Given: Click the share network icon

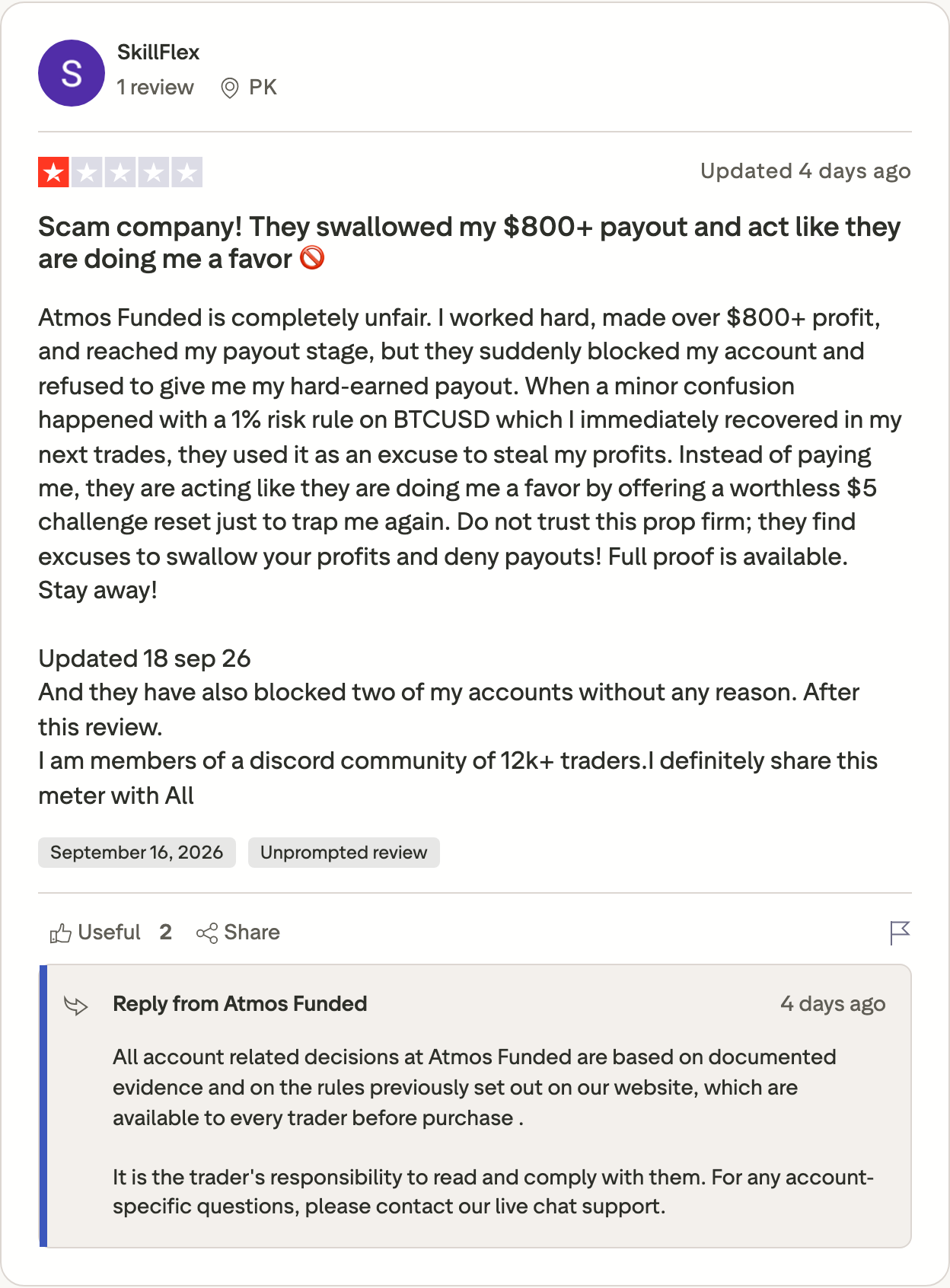Looking at the screenshot, I should tap(206, 933).
